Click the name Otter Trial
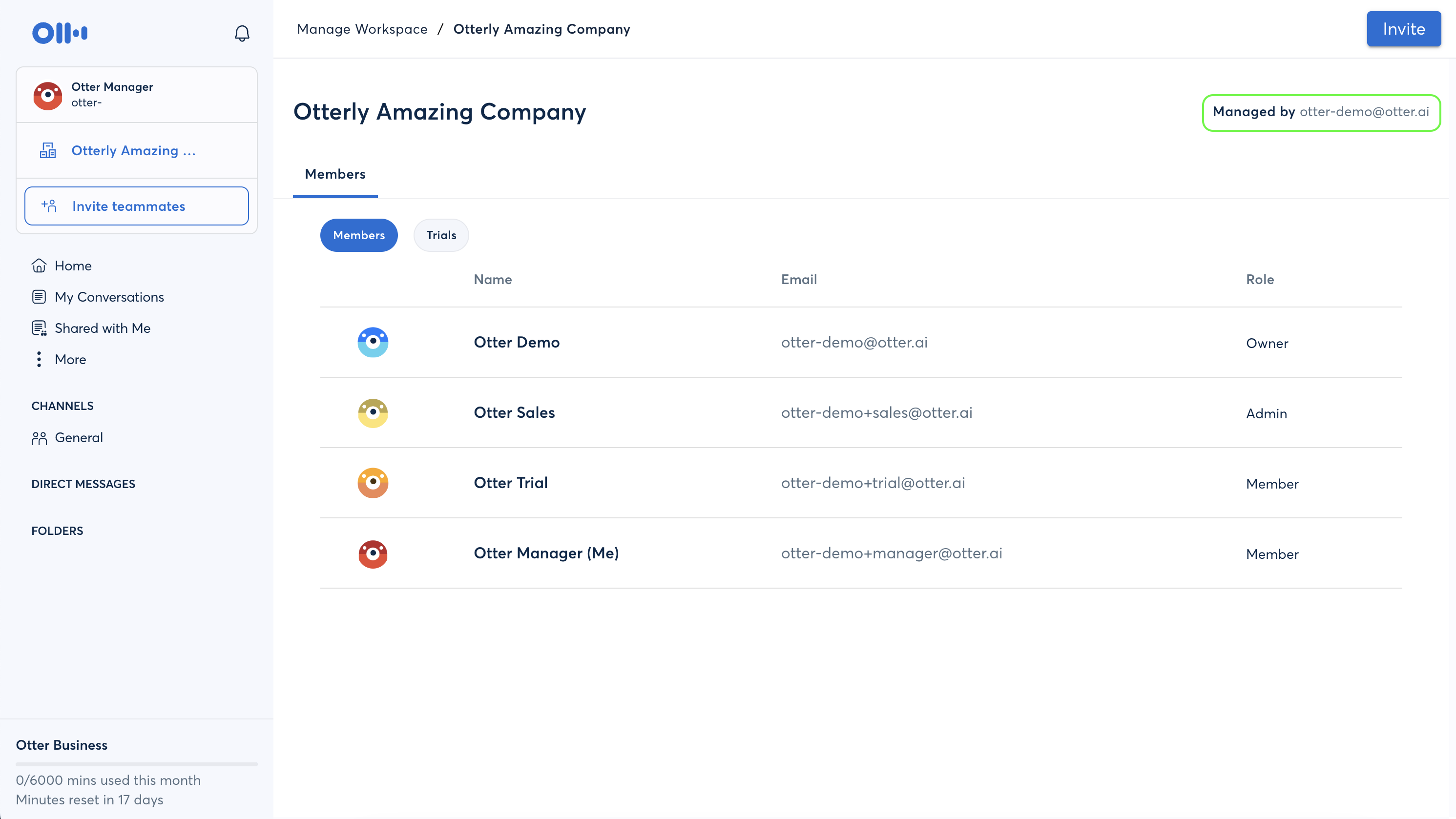 510,482
